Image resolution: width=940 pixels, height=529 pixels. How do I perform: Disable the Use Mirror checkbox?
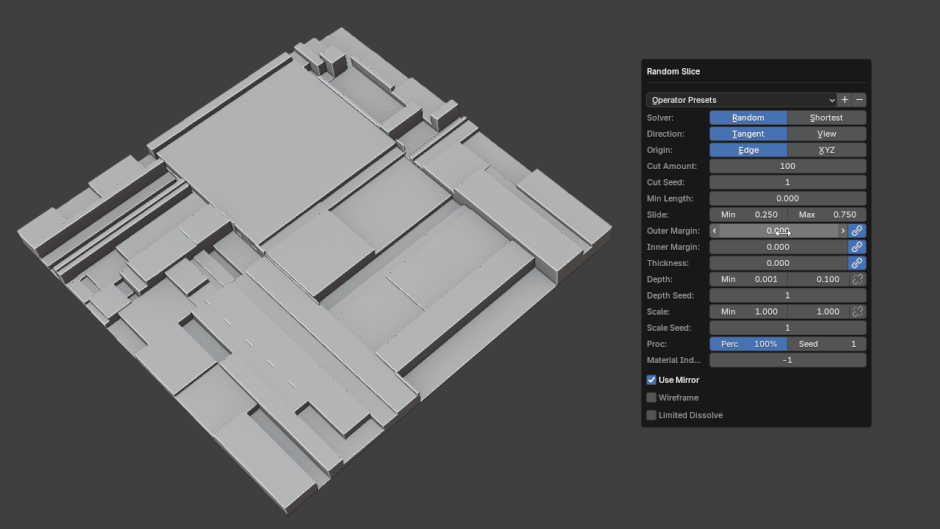[652, 380]
